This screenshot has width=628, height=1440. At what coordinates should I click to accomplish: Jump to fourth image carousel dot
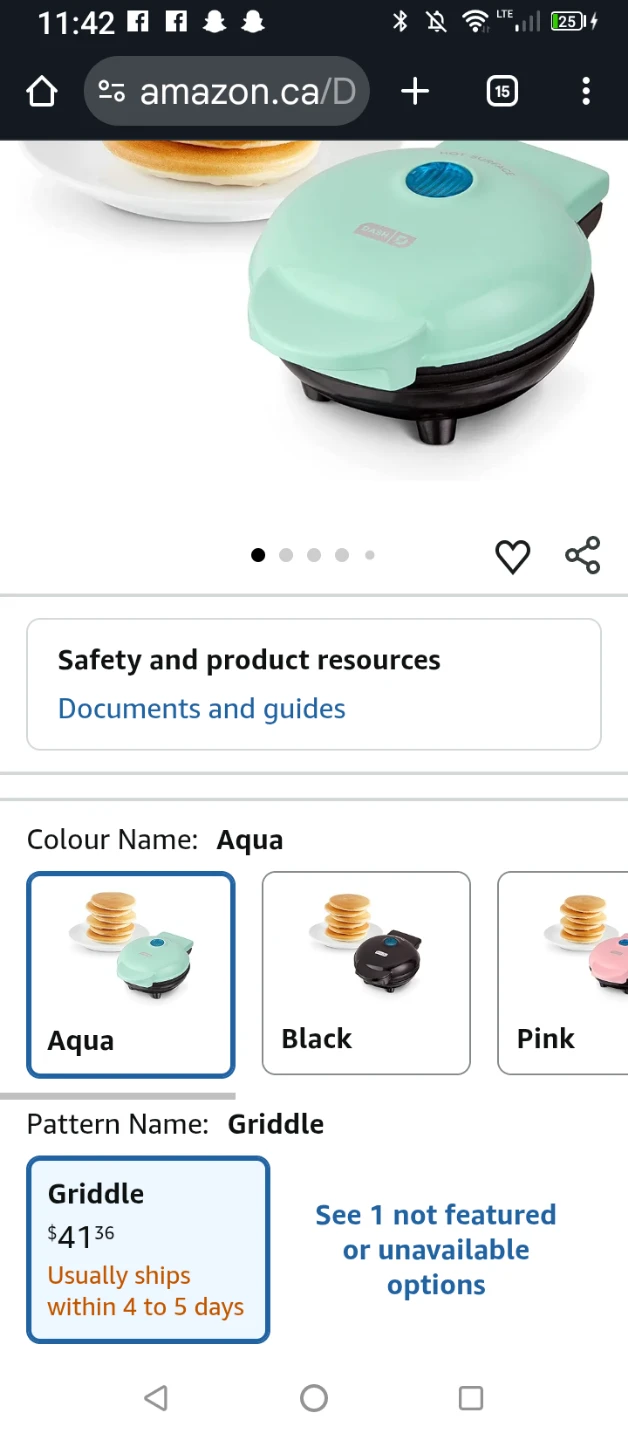tap(342, 555)
